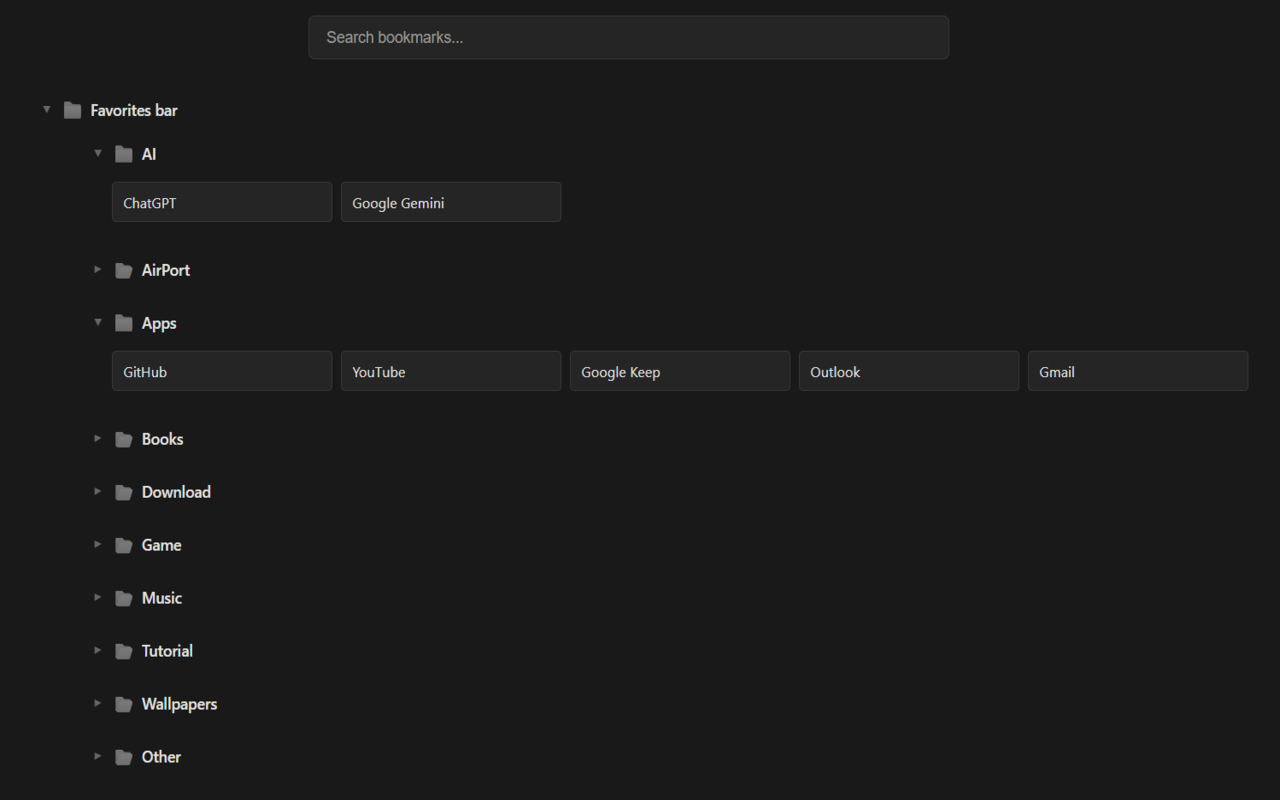Select the Wallpapers folder label
This screenshot has width=1280, height=800.
coord(179,704)
